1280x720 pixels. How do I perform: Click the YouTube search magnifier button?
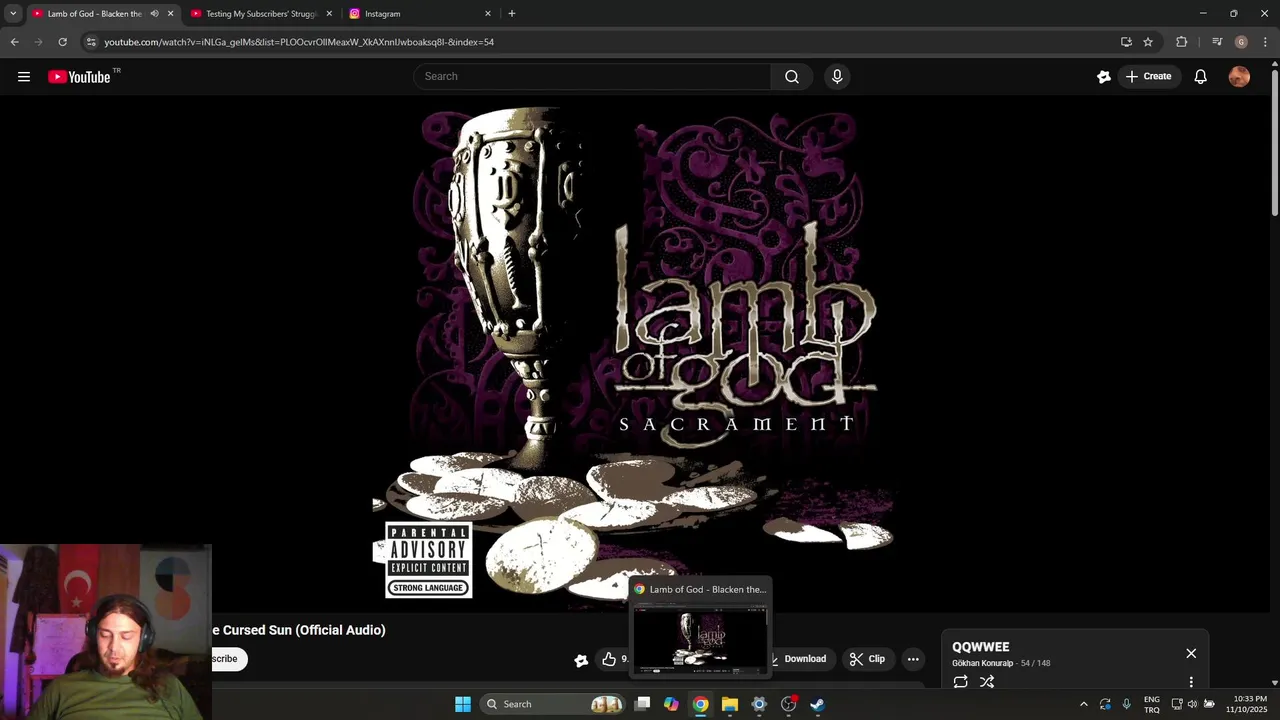coord(792,76)
